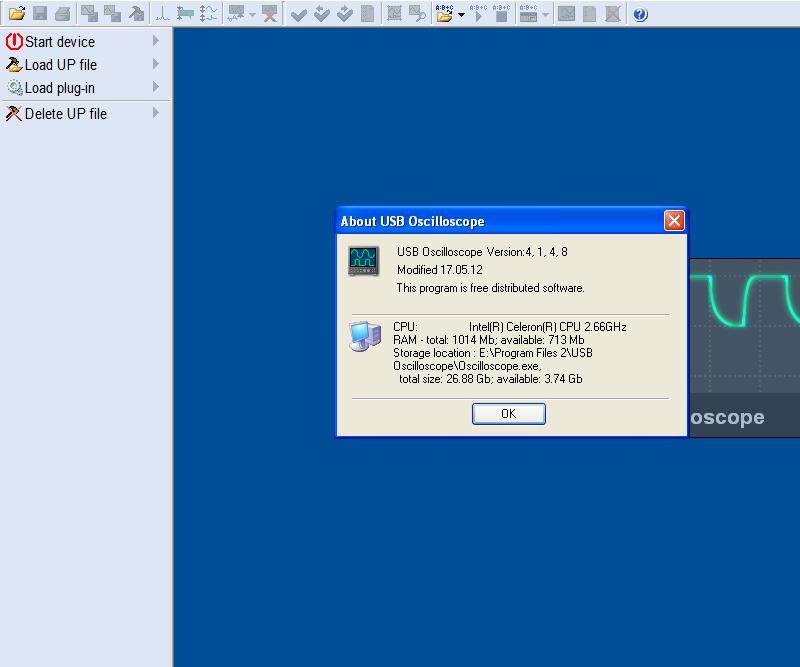Viewport: 800px width, 667px height.
Task: Open dropdown arrow next to A:B+C folder icon
Action: [x=461, y=15]
